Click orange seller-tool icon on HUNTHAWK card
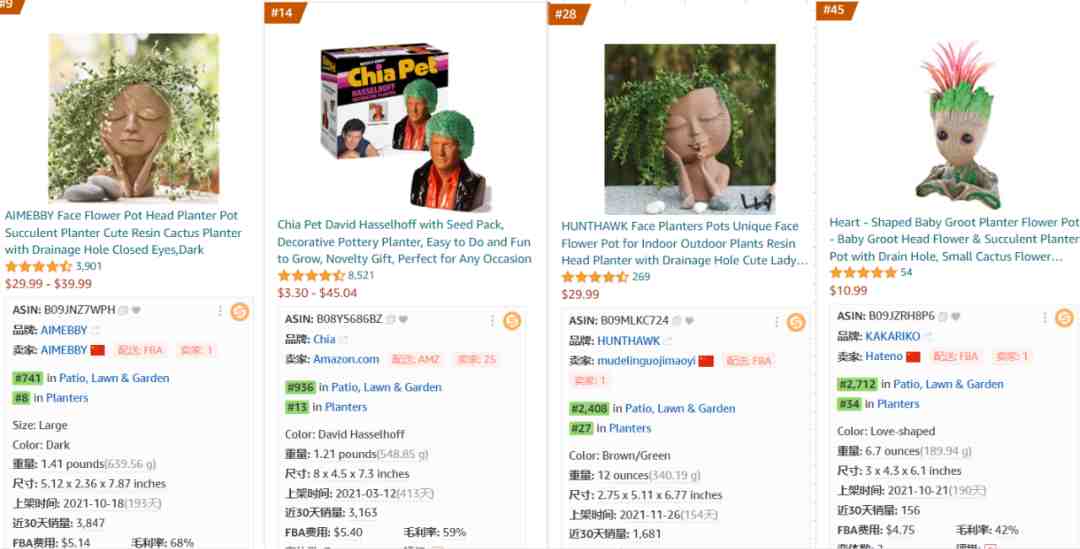Viewport: 1080px width, 549px height. 796,322
